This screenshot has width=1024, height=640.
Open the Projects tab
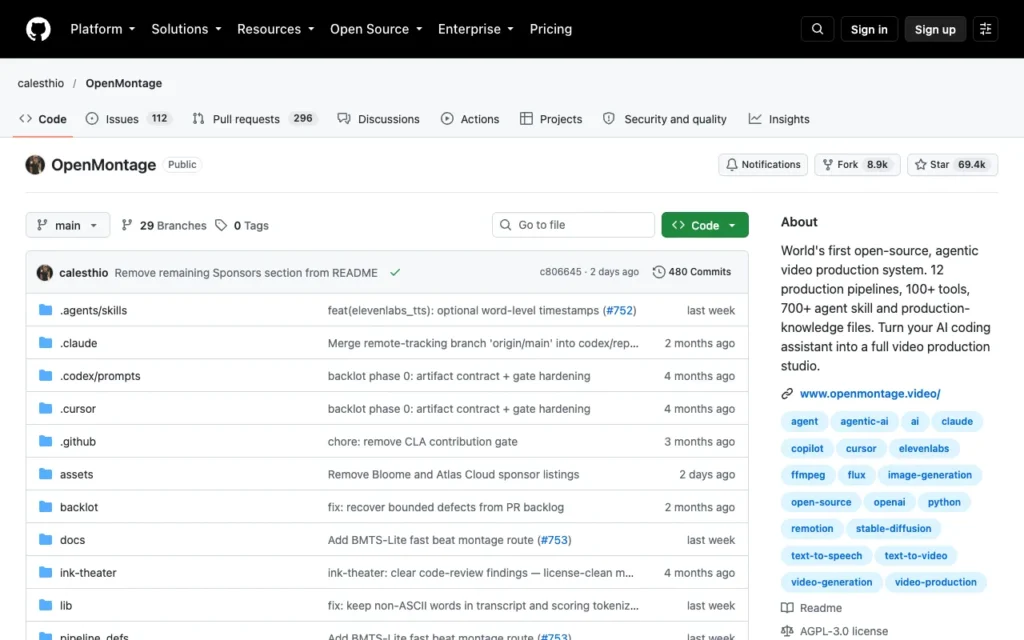(x=551, y=119)
